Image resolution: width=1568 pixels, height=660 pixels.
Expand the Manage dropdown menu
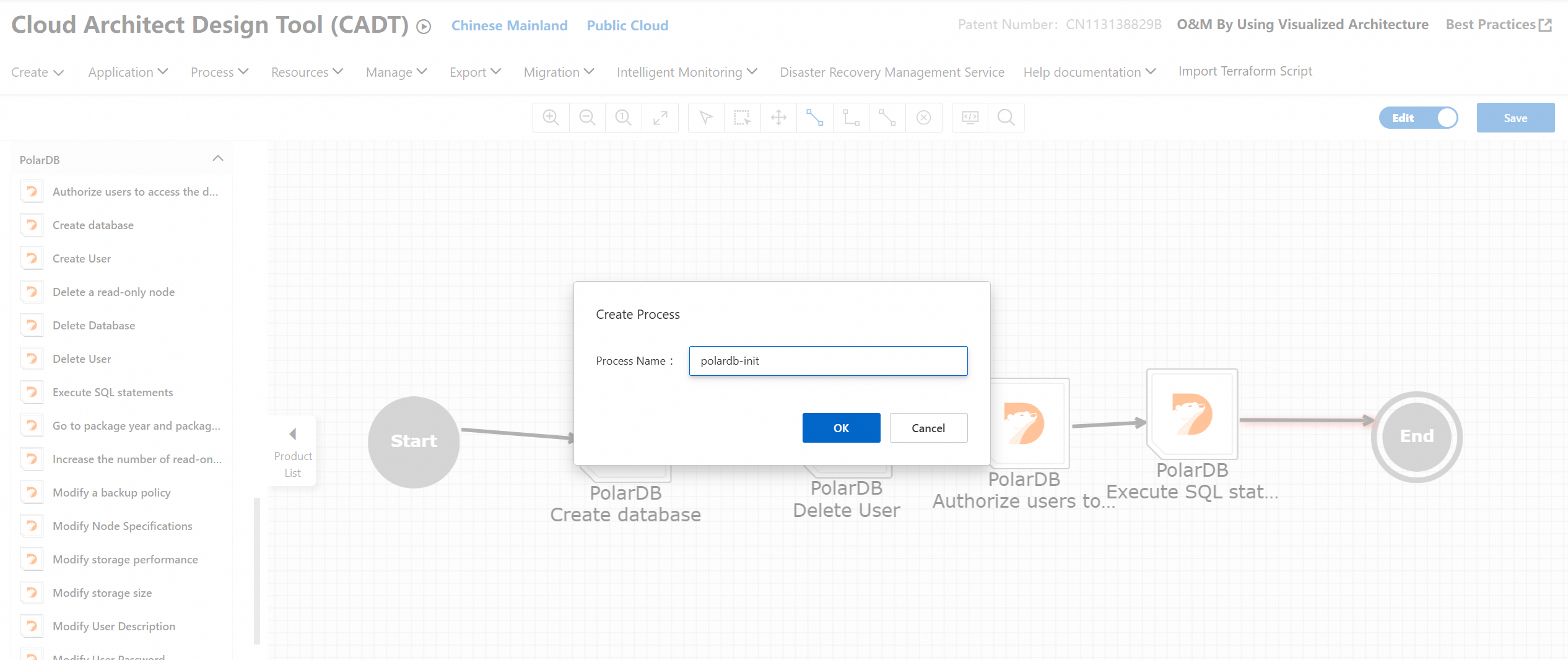click(396, 72)
